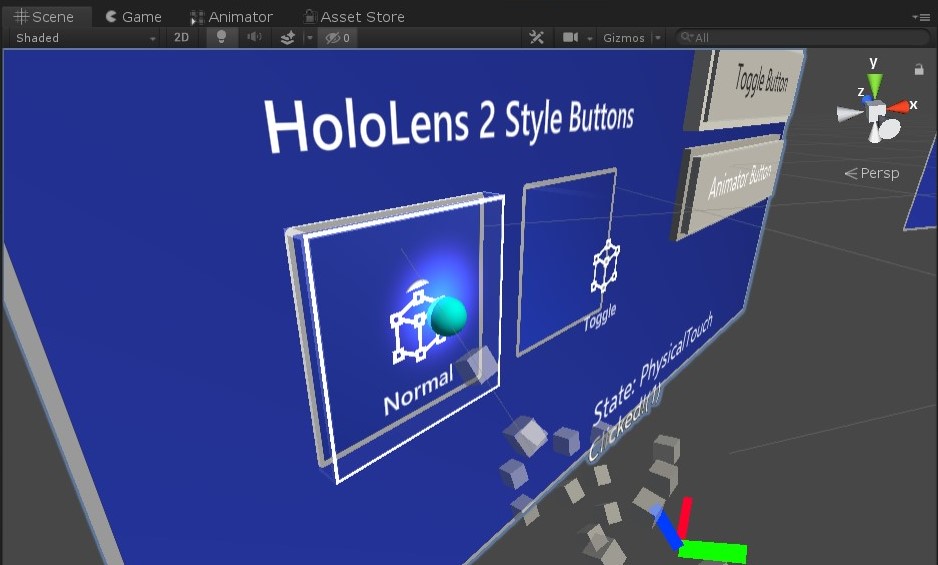Toggle the scene view rotation lock
The width and height of the screenshot is (938, 565).
click(x=919, y=69)
